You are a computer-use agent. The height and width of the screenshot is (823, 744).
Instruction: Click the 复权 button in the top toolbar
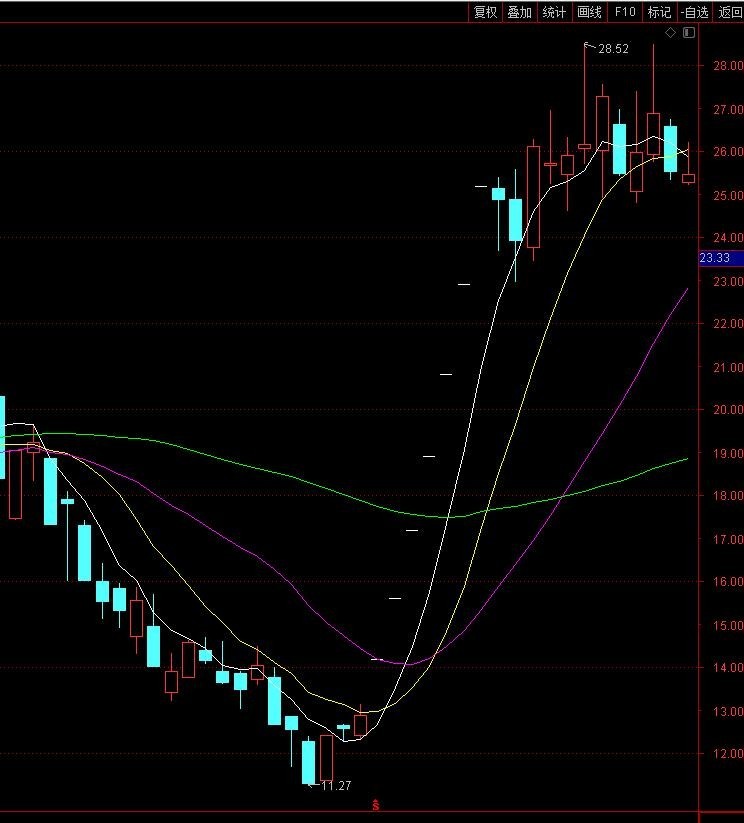(x=485, y=12)
